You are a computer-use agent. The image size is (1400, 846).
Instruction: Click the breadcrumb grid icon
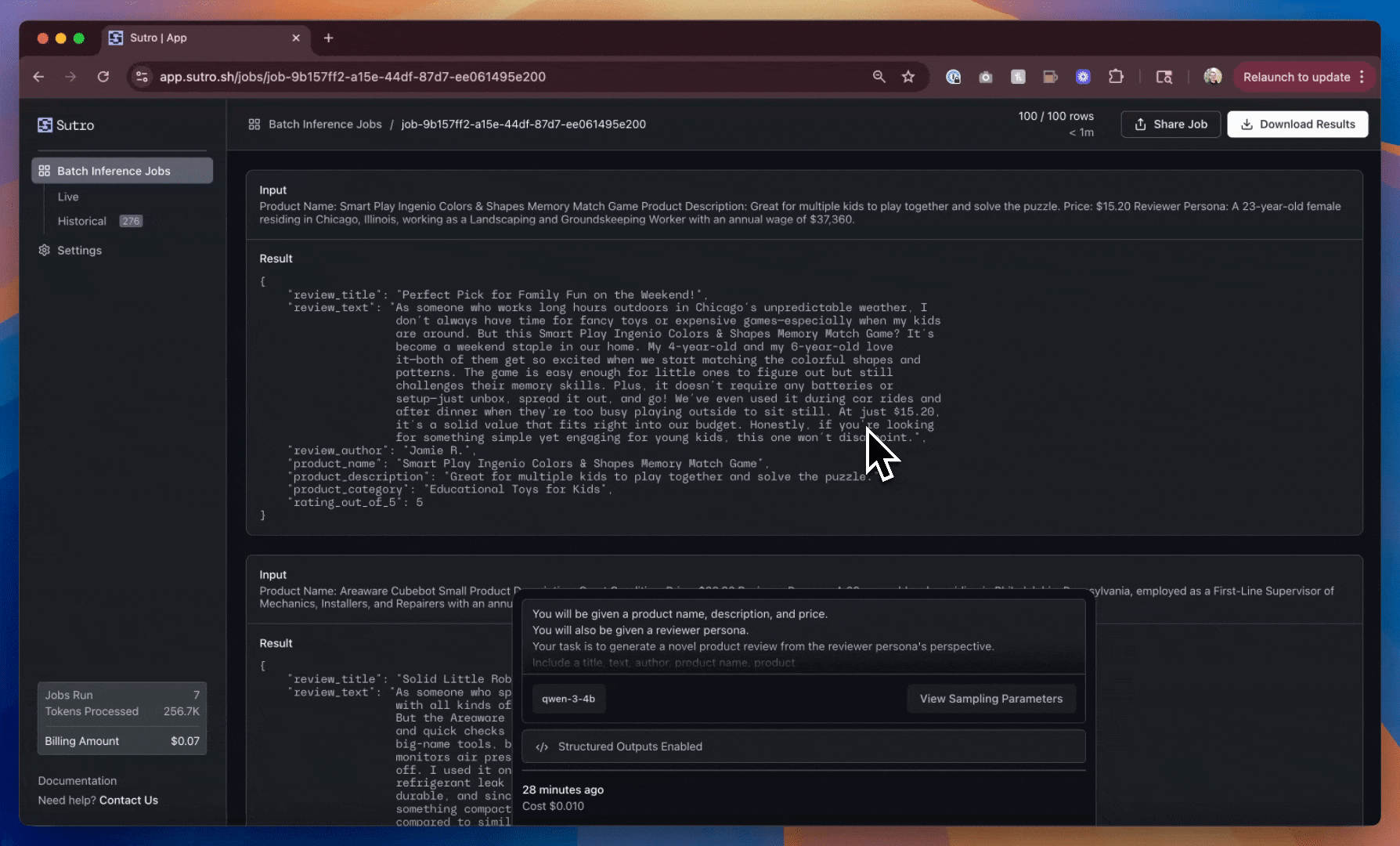click(254, 124)
